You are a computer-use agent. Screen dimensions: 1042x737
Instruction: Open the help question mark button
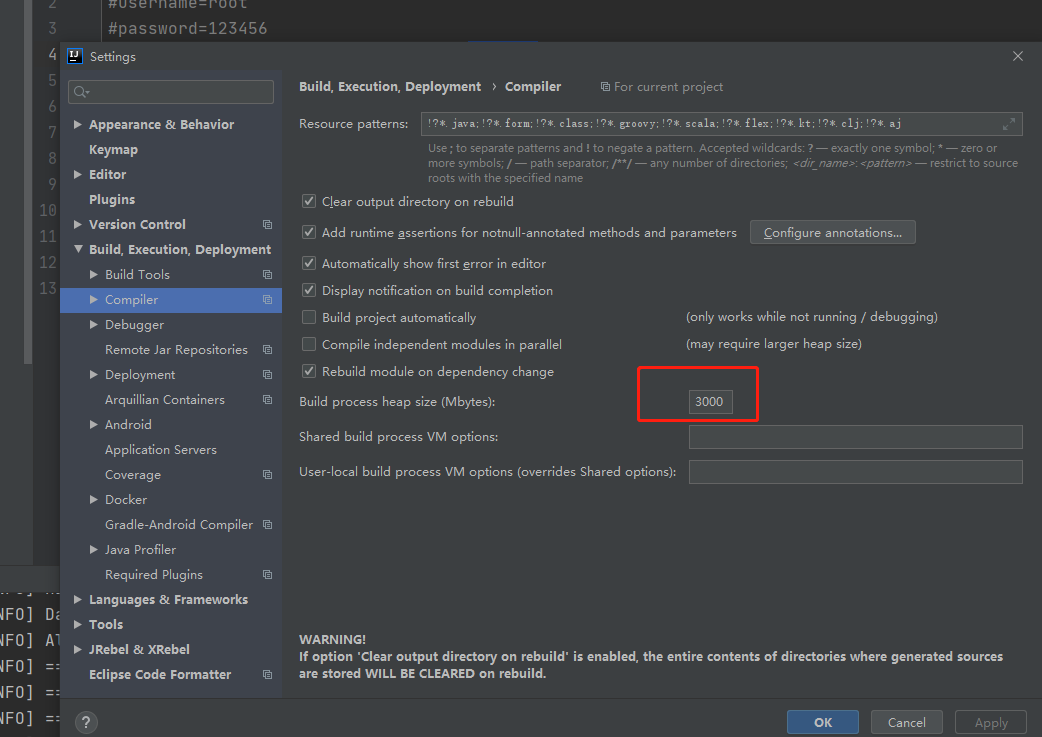pyautogui.click(x=86, y=722)
